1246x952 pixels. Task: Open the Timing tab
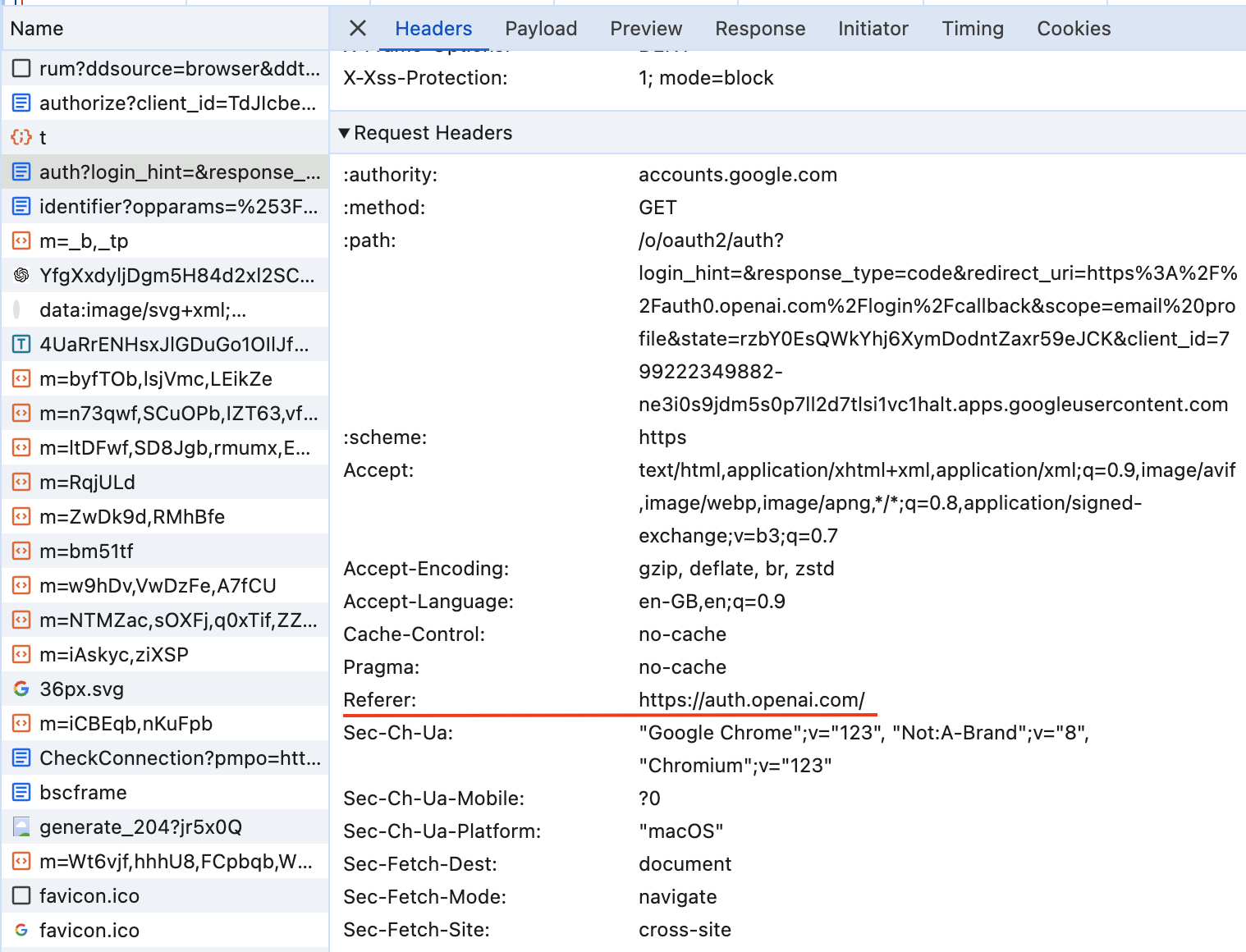point(973,29)
